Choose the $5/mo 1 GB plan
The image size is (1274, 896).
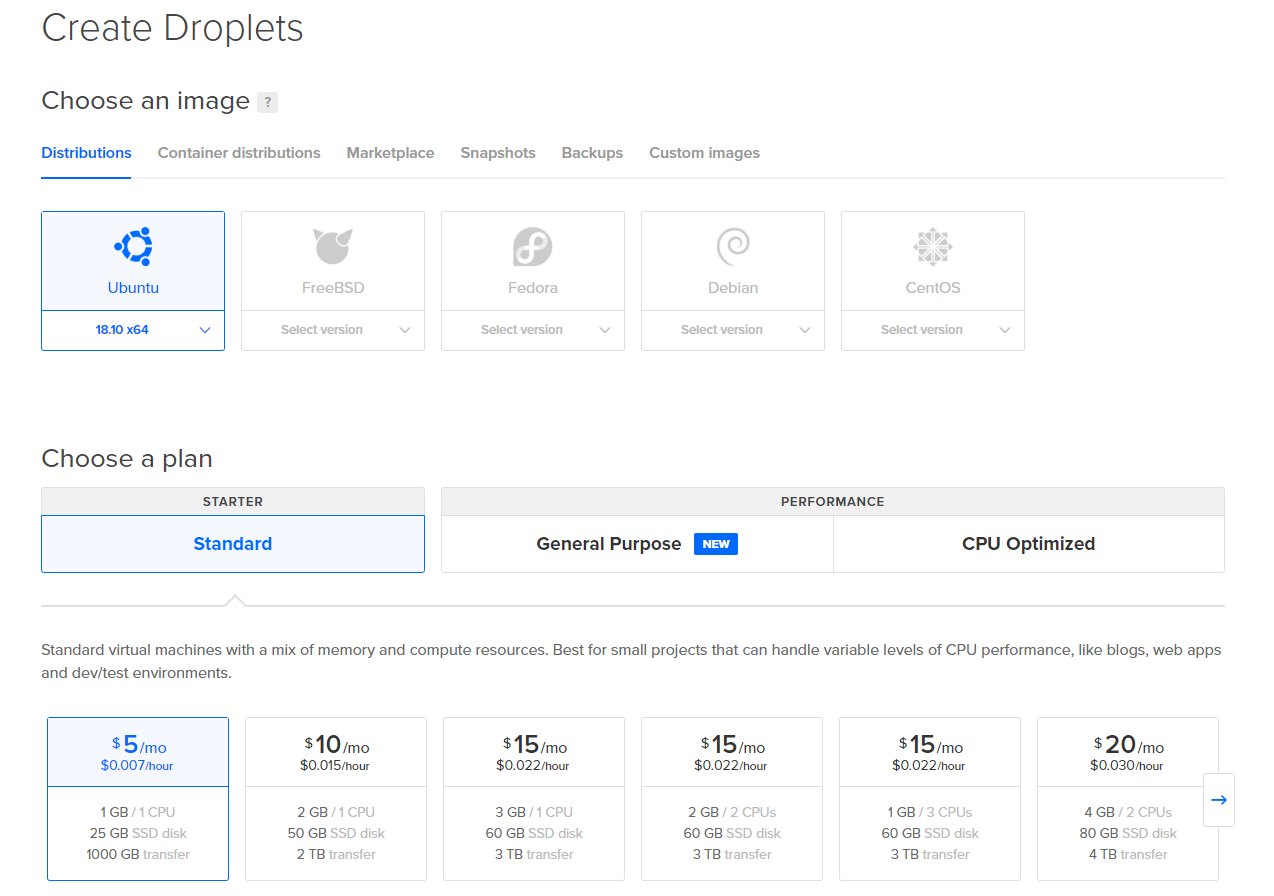click(138, 799)
